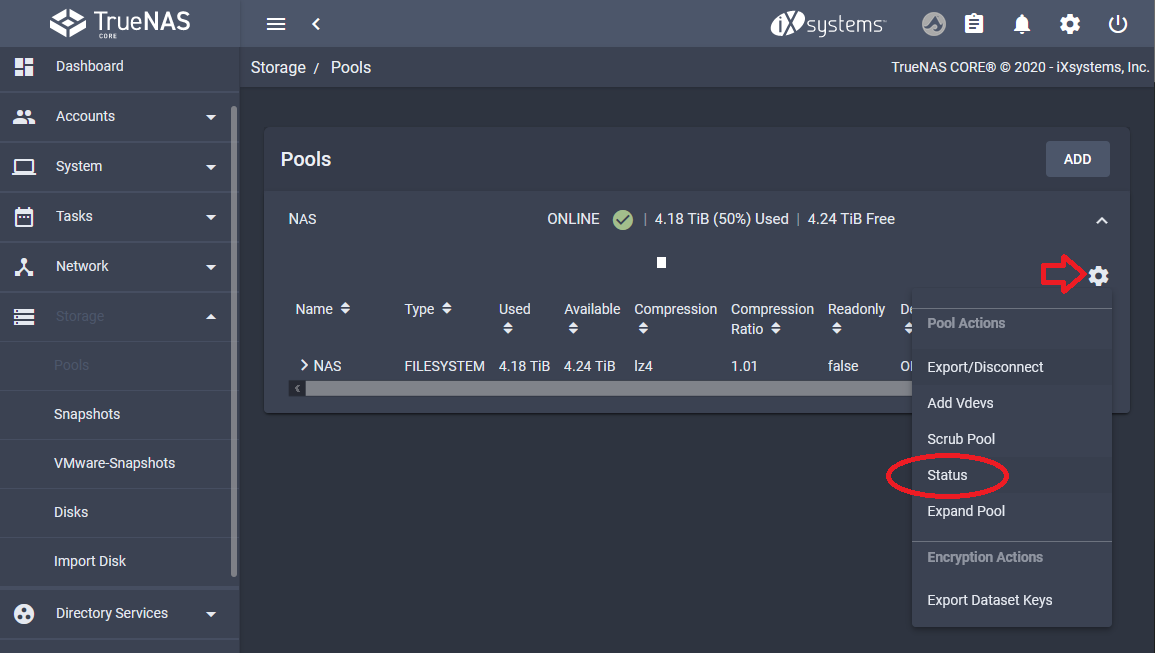This screenshot has height=653, width=1155.
Task: Click the 1.01 compression ratio cell
Action: tap(744, 366)
